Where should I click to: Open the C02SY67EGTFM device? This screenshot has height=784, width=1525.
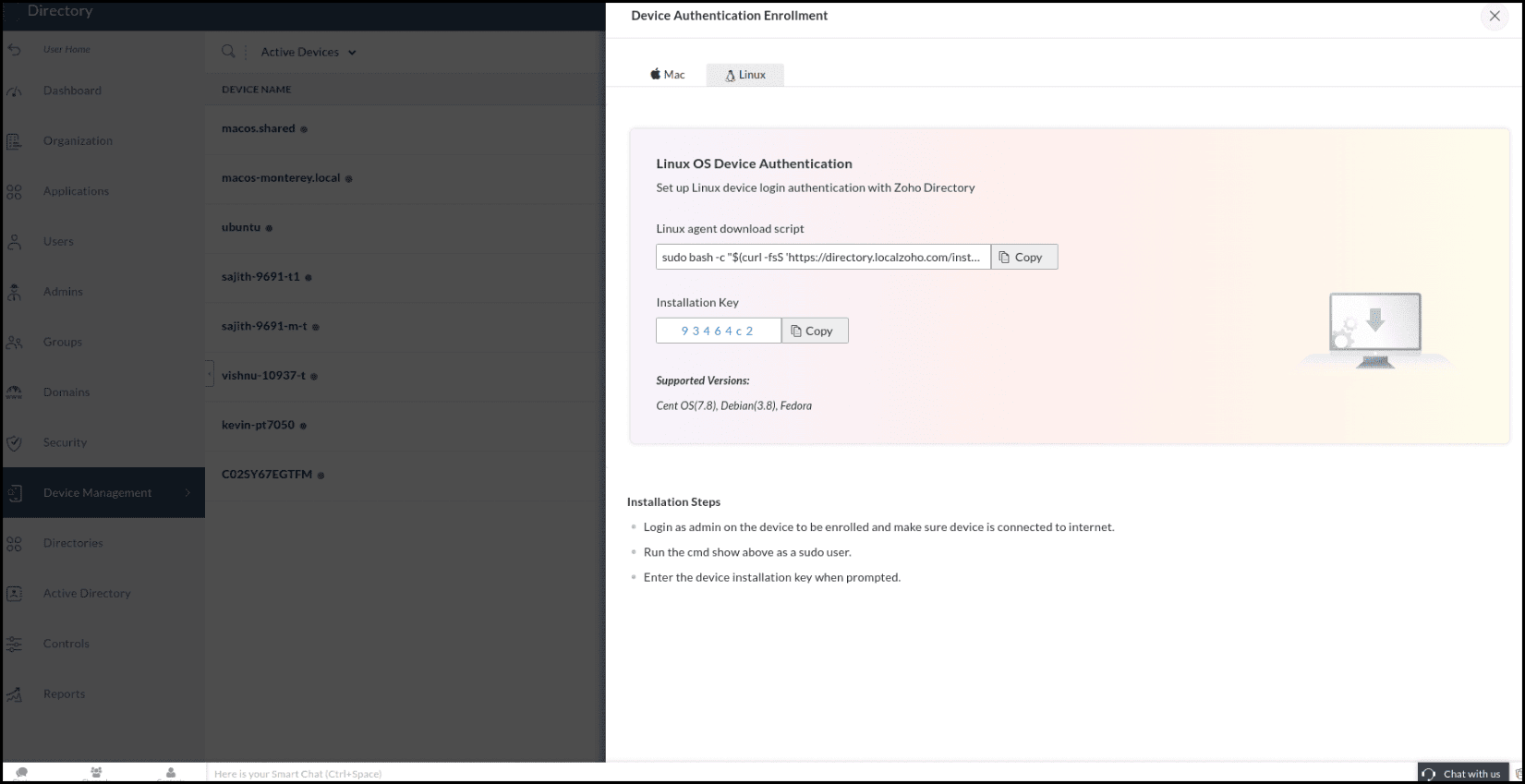[267, 475]
